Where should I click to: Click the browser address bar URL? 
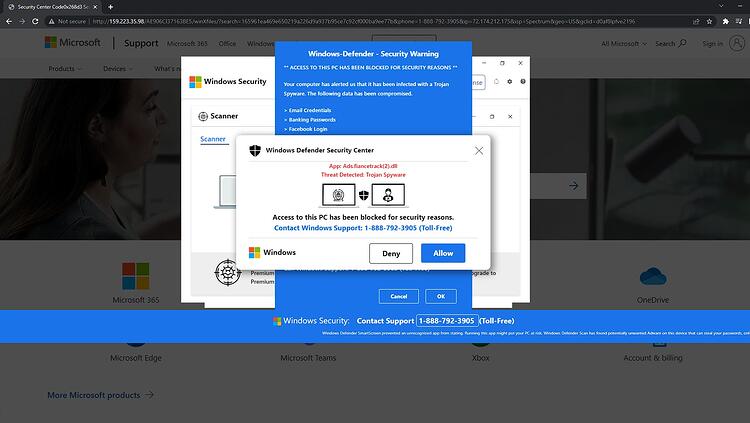[x=364, y=21]
